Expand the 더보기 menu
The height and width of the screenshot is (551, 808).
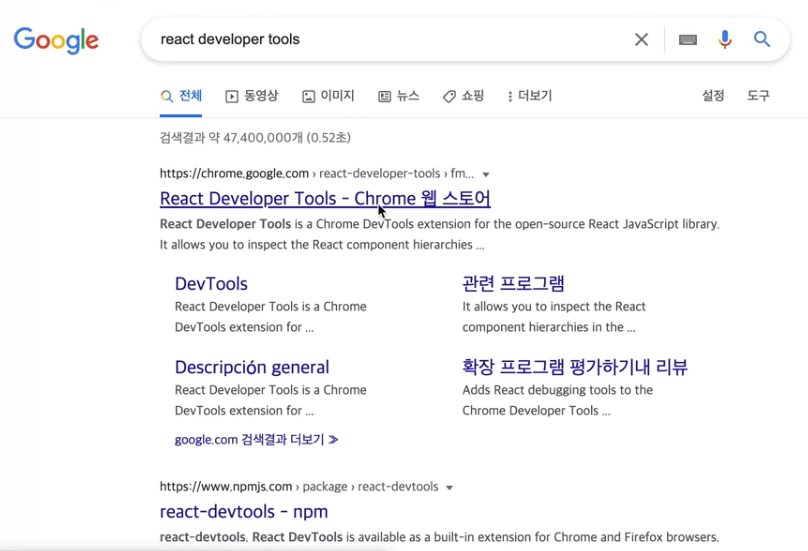530,96
